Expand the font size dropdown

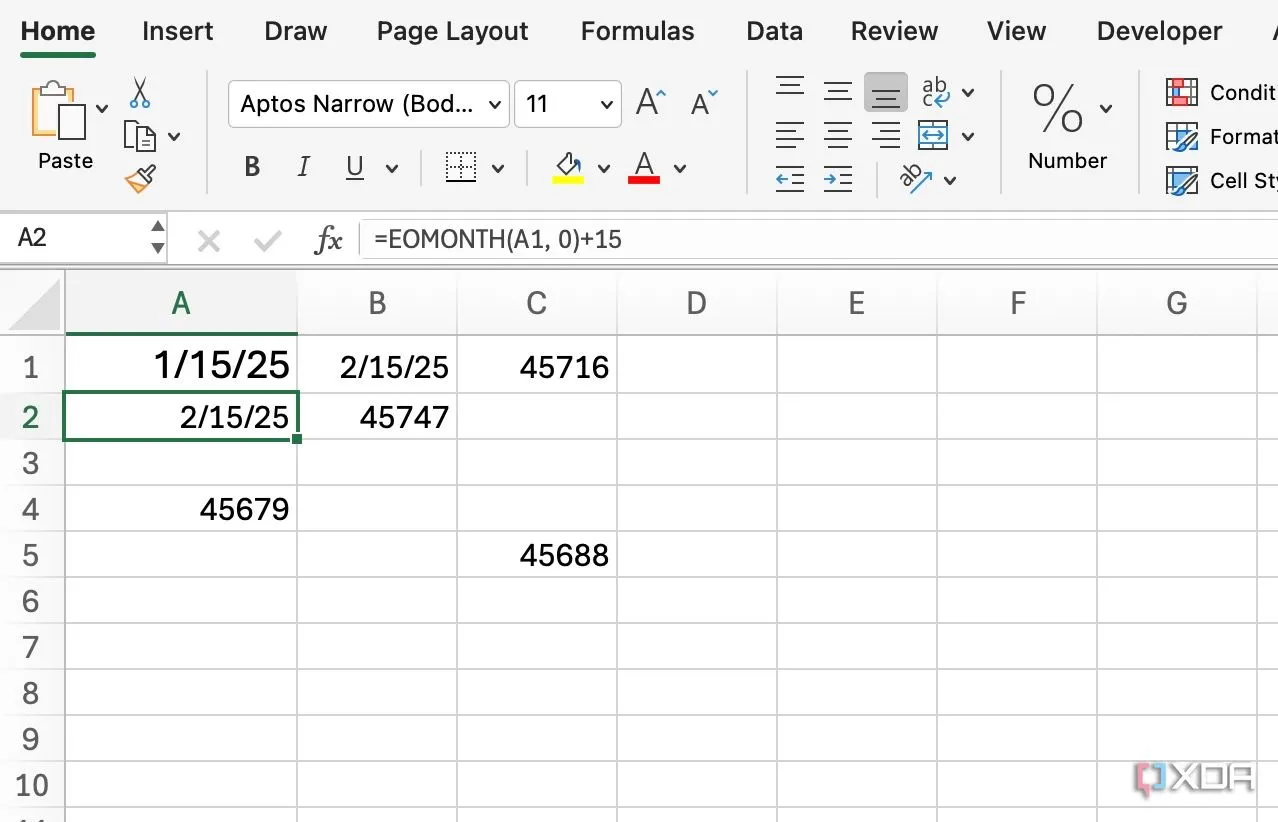coord(606,104)
